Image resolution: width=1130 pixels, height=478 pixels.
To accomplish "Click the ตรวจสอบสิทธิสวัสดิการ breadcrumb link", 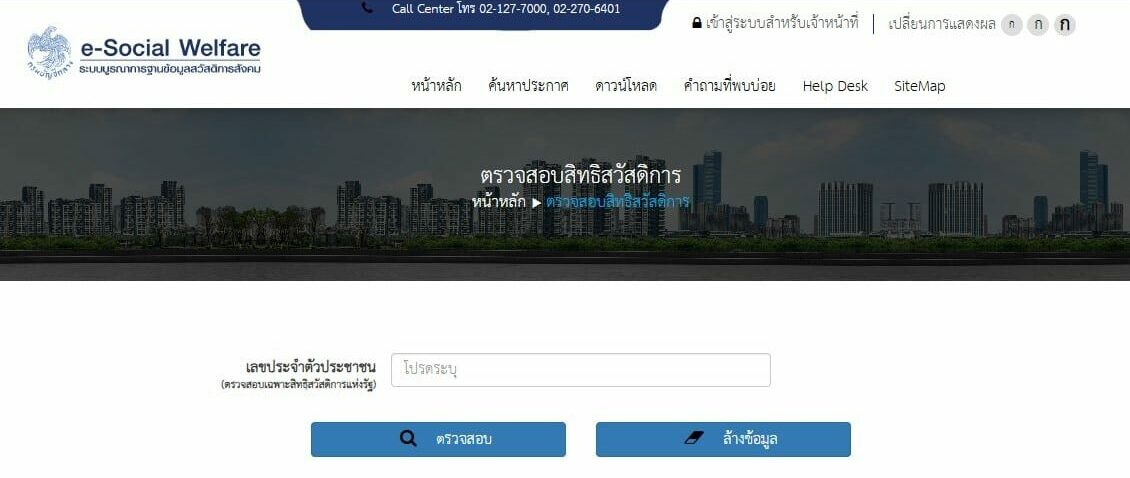I will [x=617, y=202].
